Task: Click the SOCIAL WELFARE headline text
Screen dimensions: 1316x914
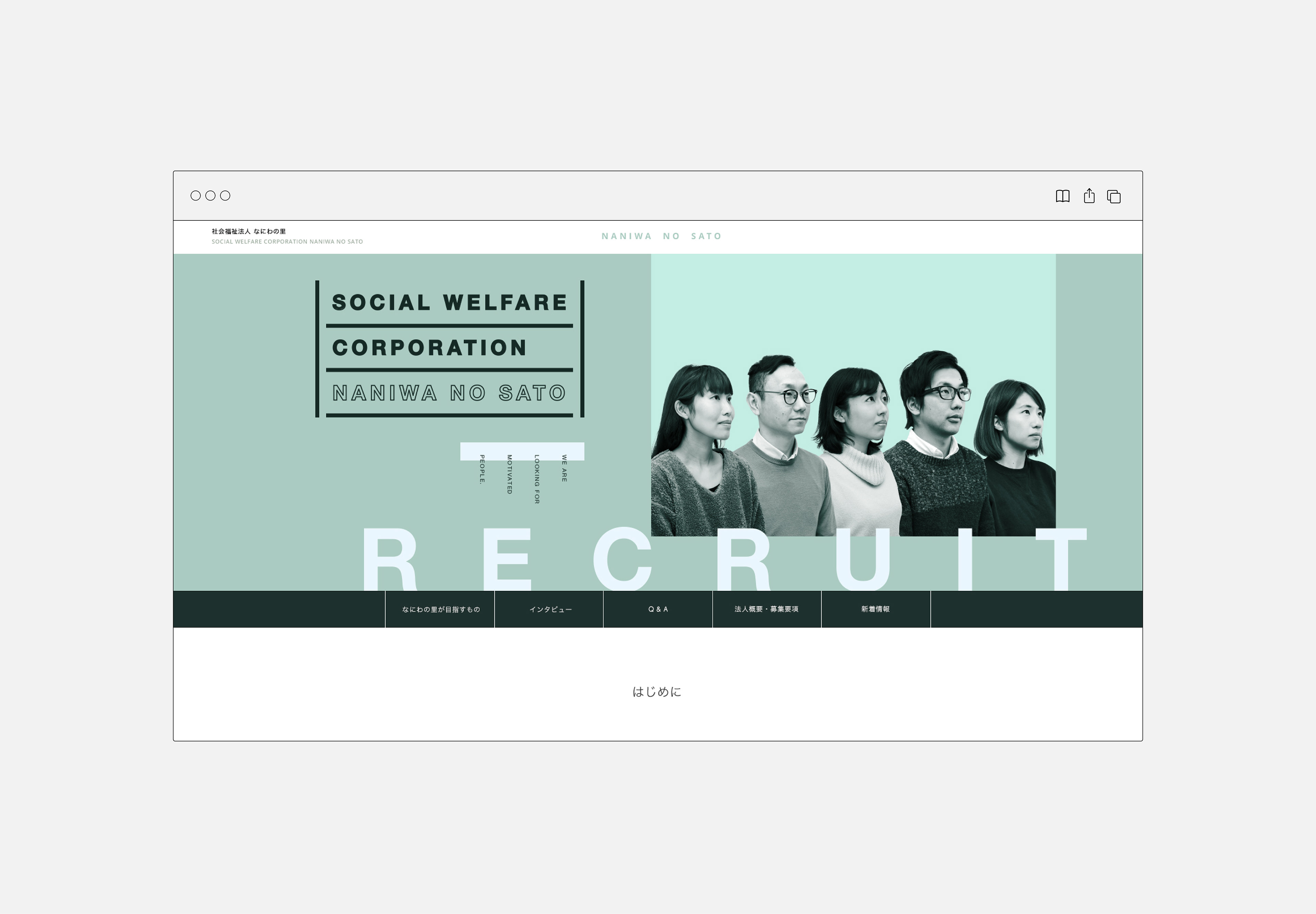Action: click(x=450, y=302)
